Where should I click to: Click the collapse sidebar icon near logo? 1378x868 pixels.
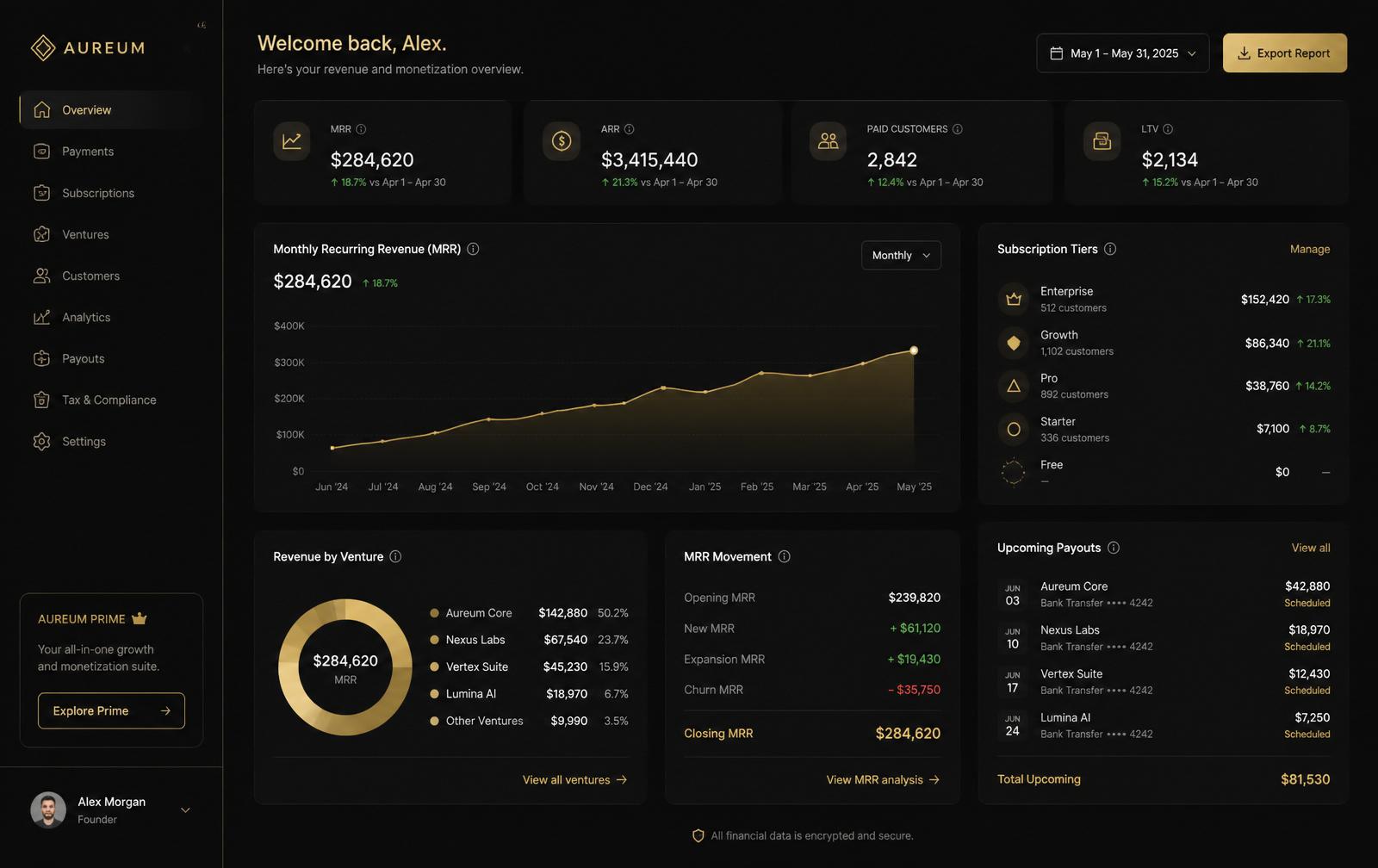coord(202,25)
